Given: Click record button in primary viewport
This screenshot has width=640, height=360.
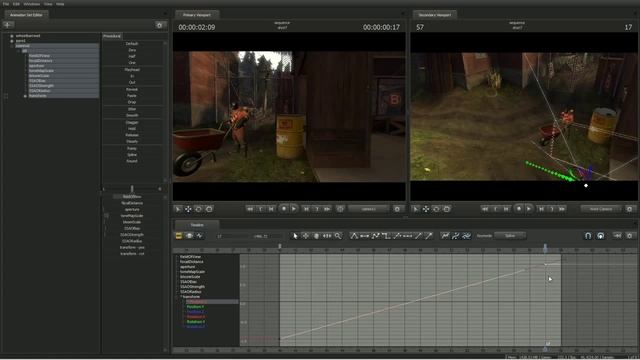Looking at the screenshot, I should coord(284,209).
